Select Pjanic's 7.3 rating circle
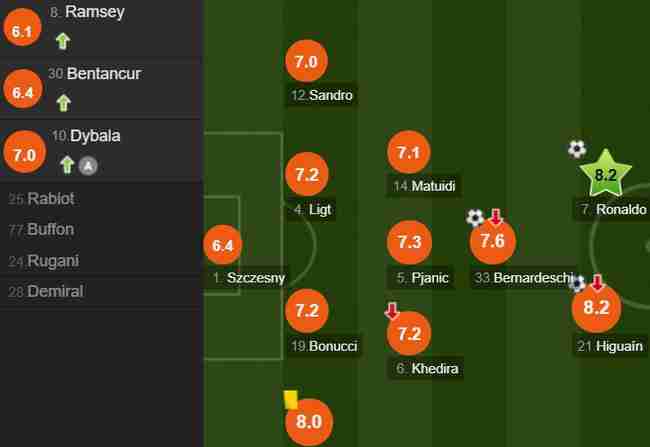Image resolution: width=650 pixels, height=447 pixels. pos(409,242)
